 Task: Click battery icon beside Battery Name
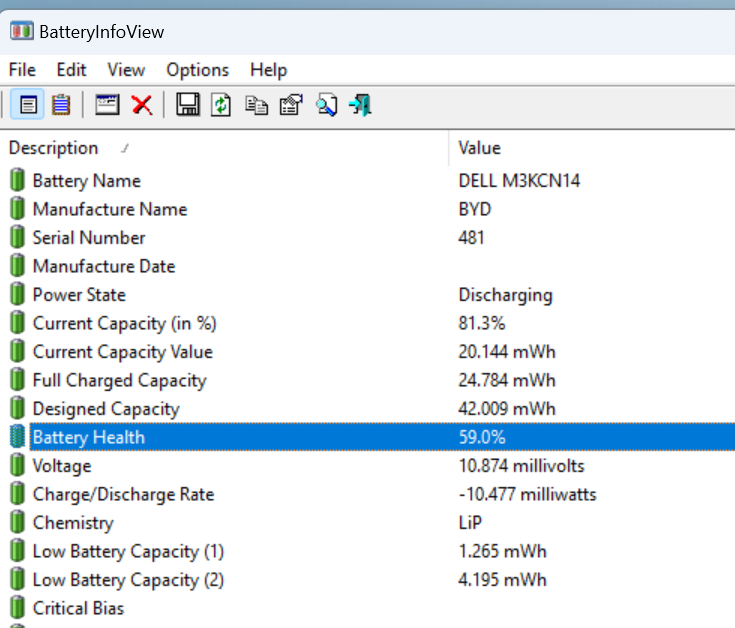click(17, 180)
